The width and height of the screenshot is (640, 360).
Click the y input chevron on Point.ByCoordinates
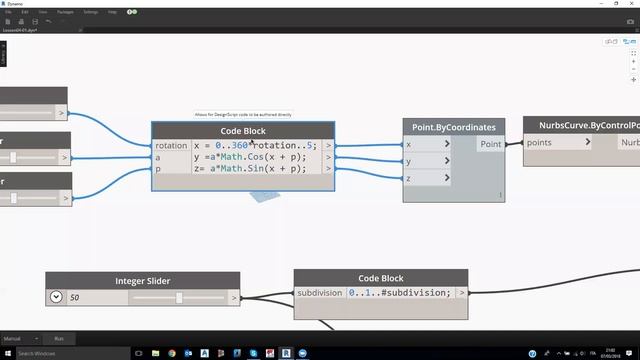(447, 161)
